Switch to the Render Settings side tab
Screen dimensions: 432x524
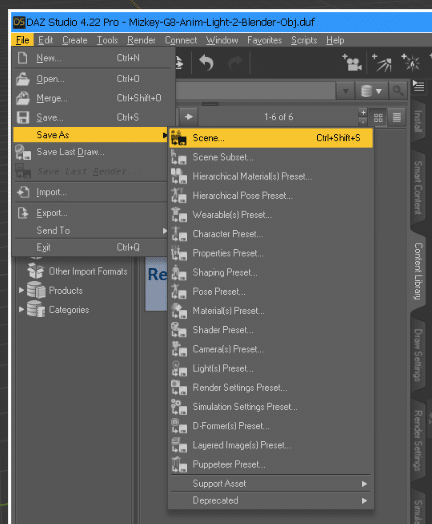tap(418, 440)
